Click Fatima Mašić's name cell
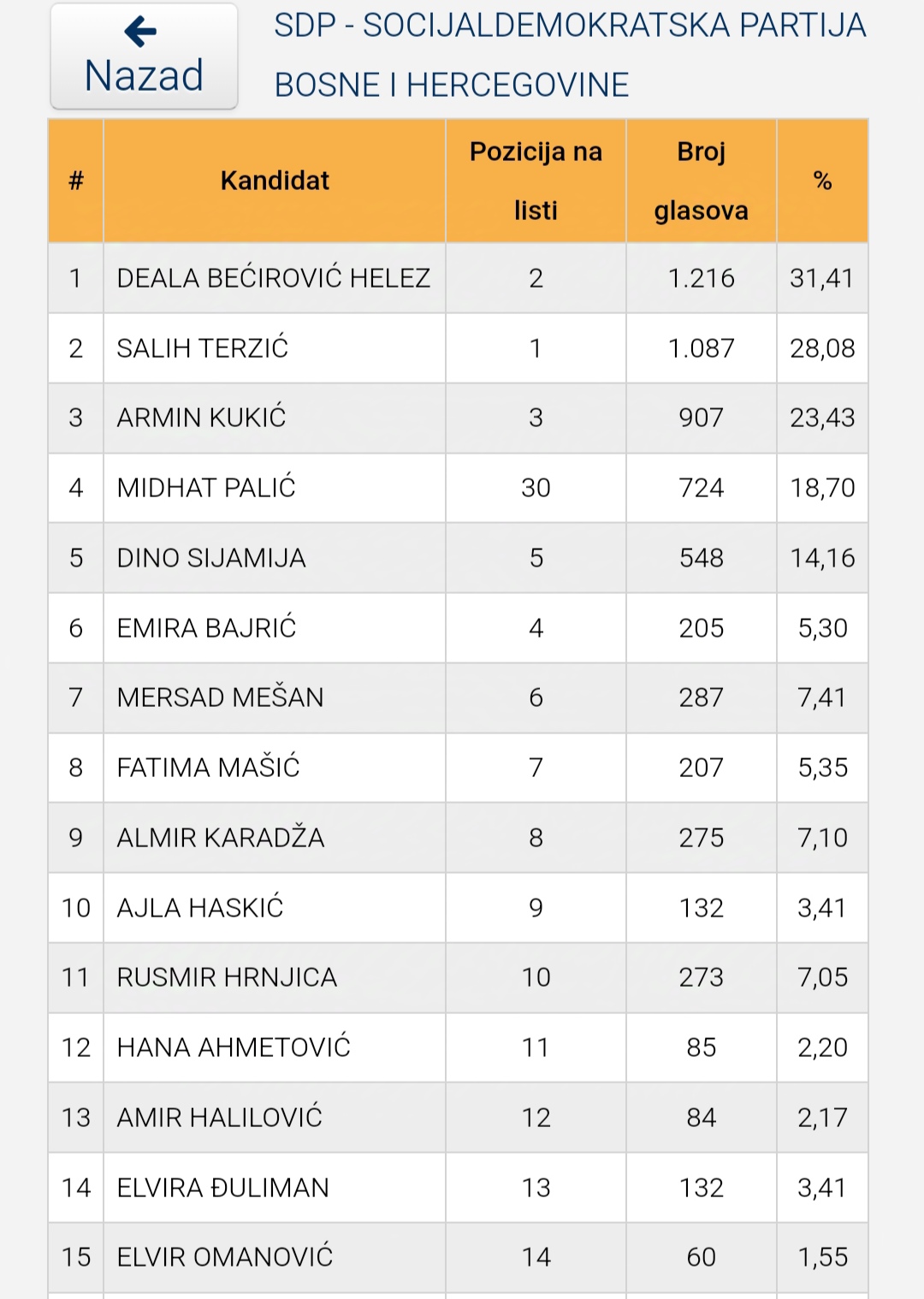The image size is (924, 1299). pos(208,768)
